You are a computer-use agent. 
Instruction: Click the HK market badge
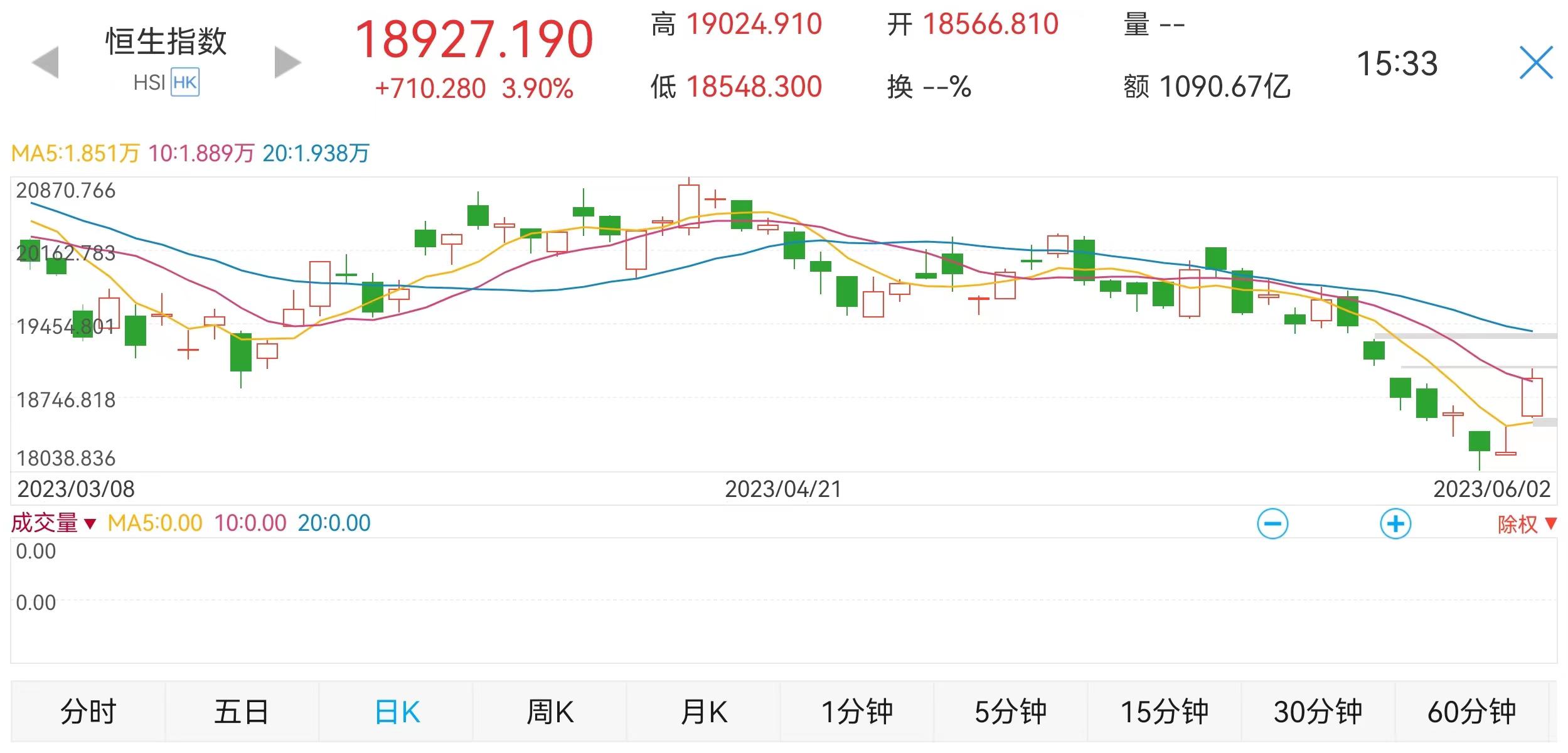tap(185, 83)
